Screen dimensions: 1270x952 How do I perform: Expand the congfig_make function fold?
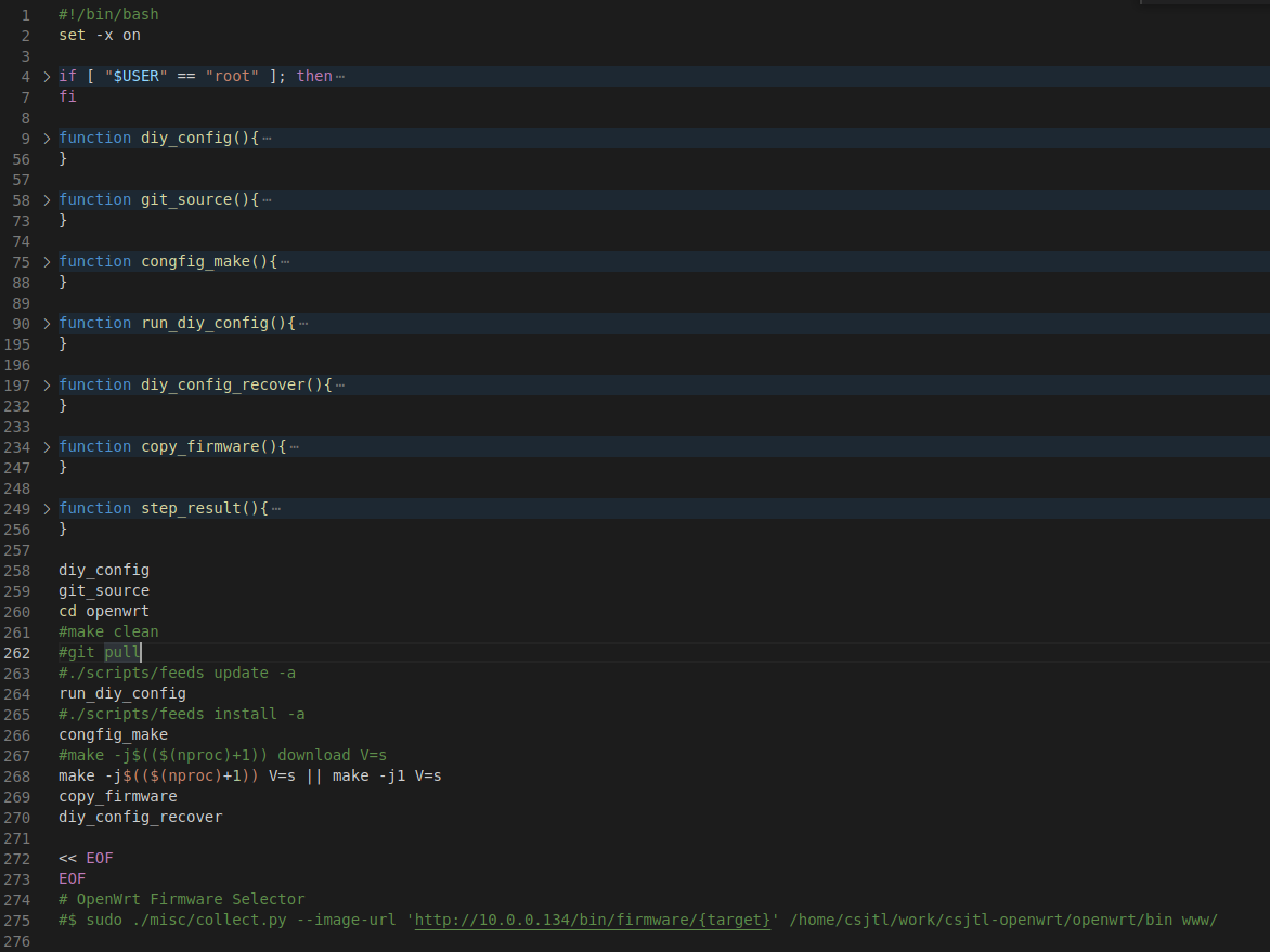click(x=47, y=262)
